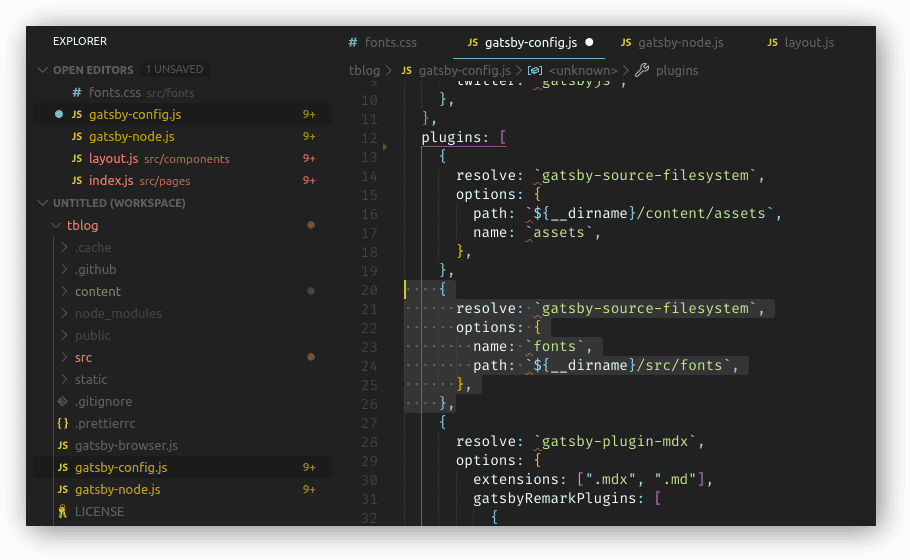Click the unsaved dot on gatsby-config.js tab
910x560 pixels.
pos(589,43)
